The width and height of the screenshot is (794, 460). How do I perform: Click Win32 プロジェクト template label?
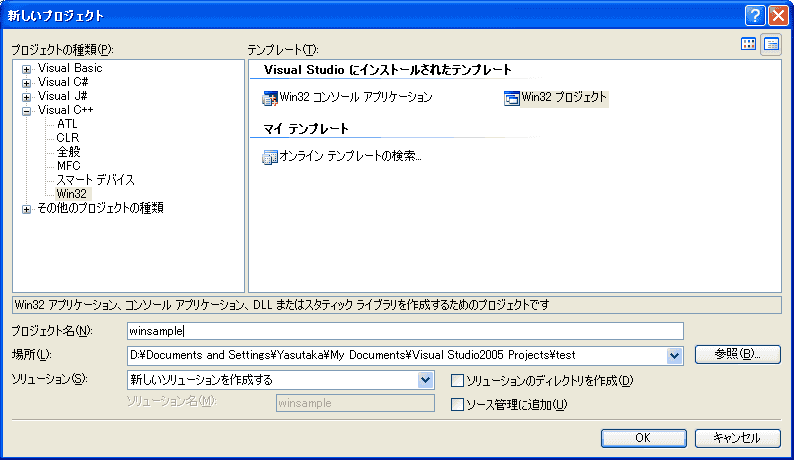point(564,97)
